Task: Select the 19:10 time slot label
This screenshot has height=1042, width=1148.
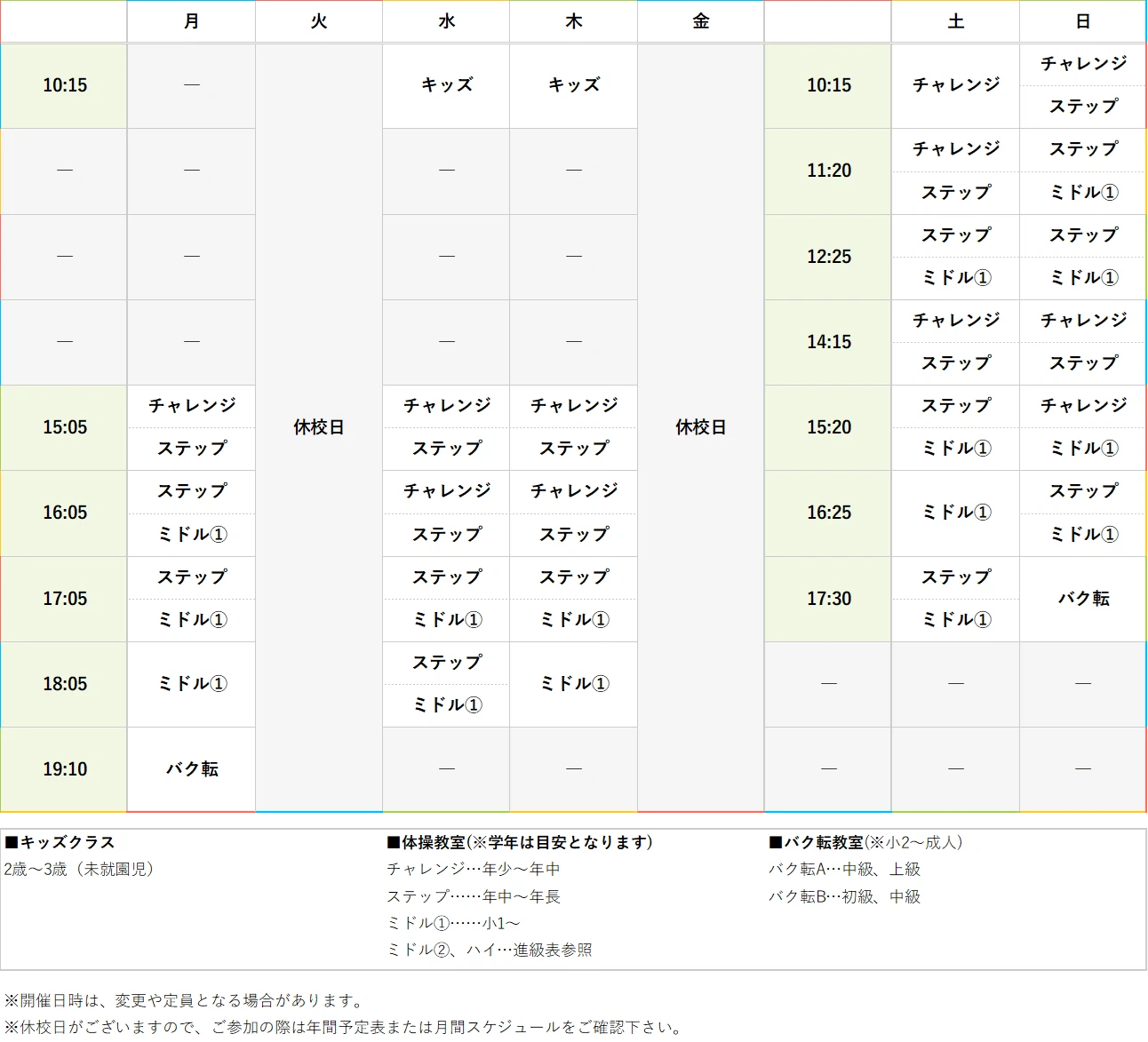Action: click(x=63, y=768)
